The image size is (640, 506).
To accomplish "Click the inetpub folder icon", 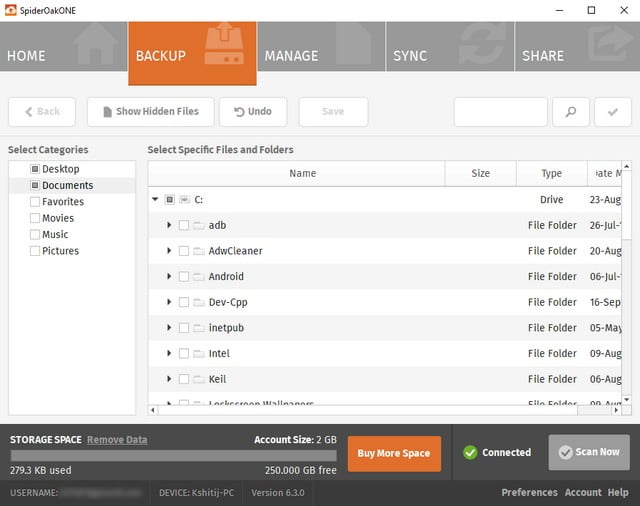I will (199, 328).
